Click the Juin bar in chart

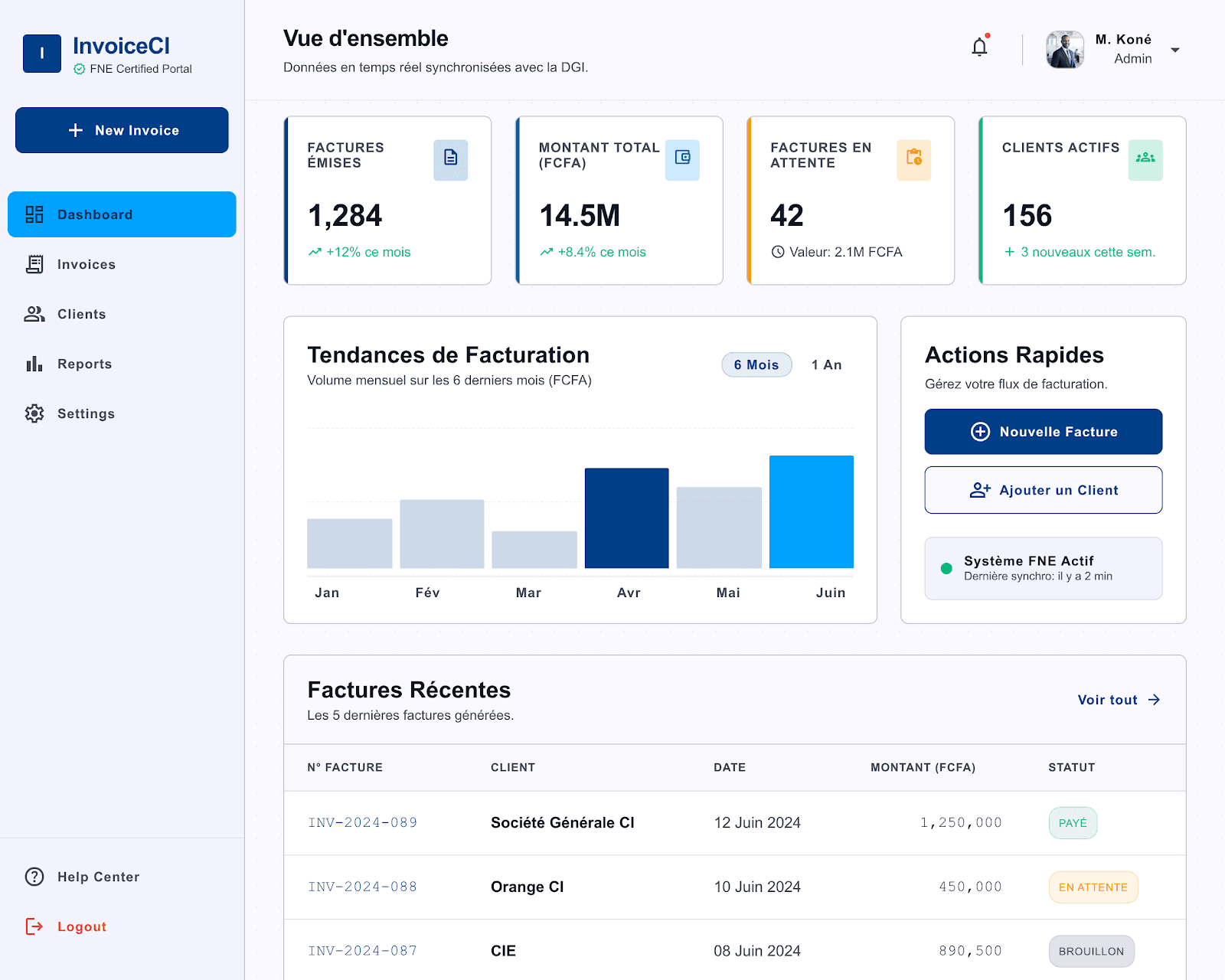point(812,511)
